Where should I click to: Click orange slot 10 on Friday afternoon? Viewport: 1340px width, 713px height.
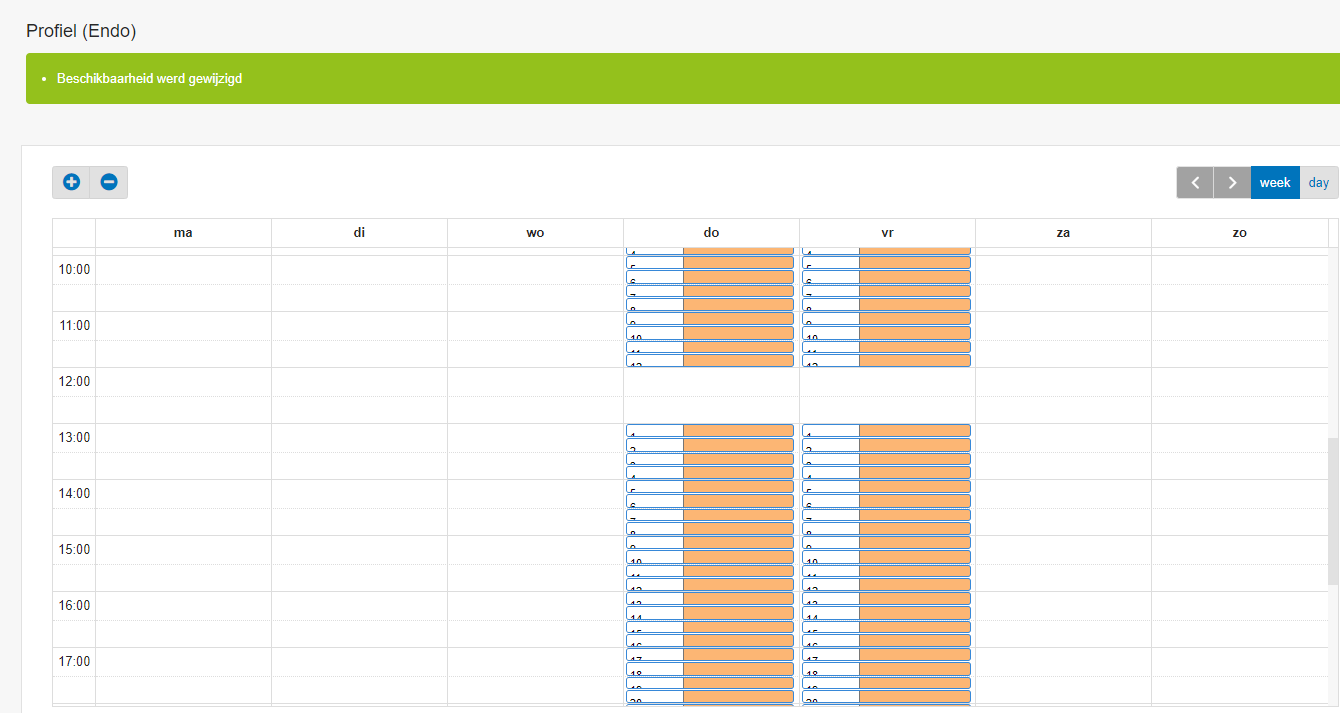[x=914, y=558]
